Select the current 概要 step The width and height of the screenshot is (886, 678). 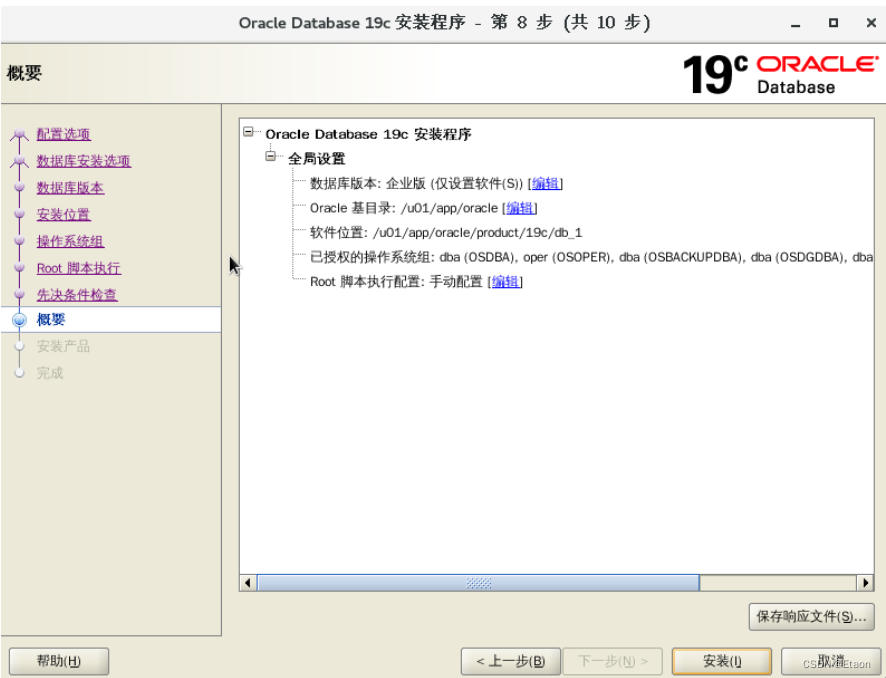click(x=51, y=320)
